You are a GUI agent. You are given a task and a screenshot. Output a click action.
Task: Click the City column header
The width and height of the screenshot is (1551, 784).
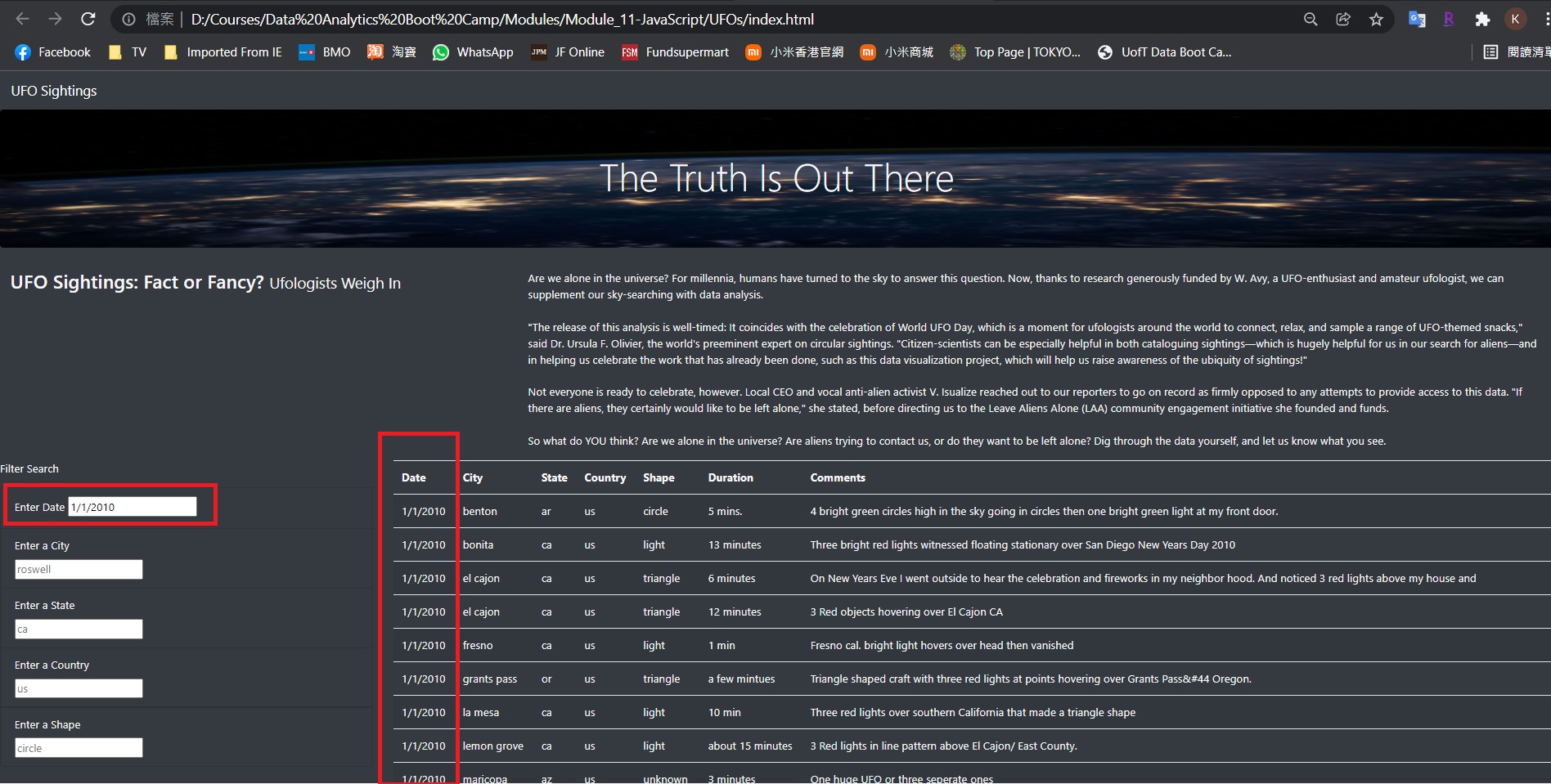(x=473, y=477)
